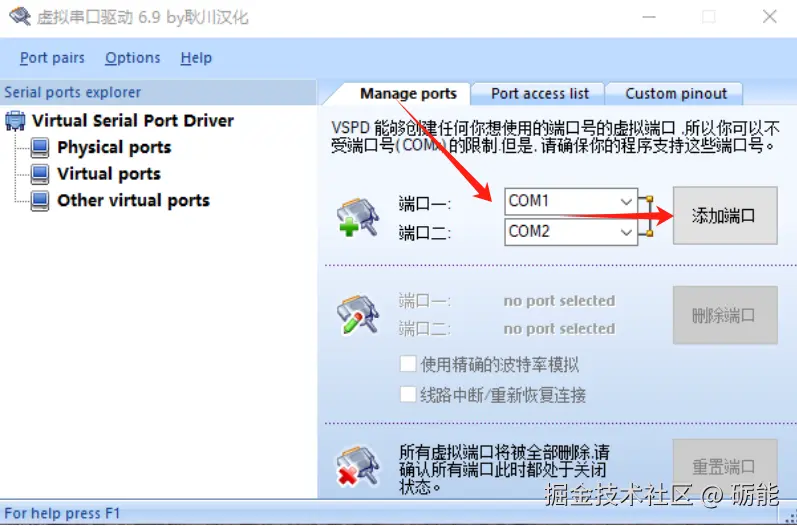
Task: Switch to the Port access list tab
Action: (540, 94)
